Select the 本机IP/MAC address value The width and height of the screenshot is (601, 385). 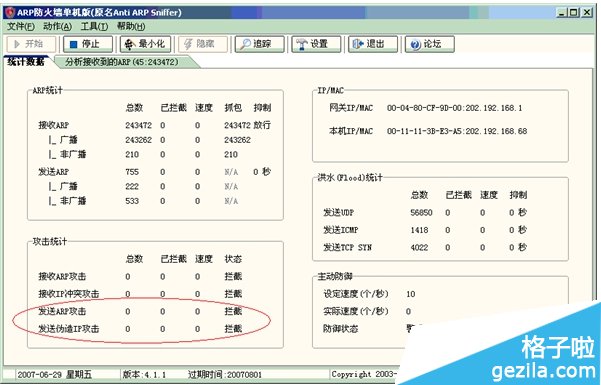[457, 131]
